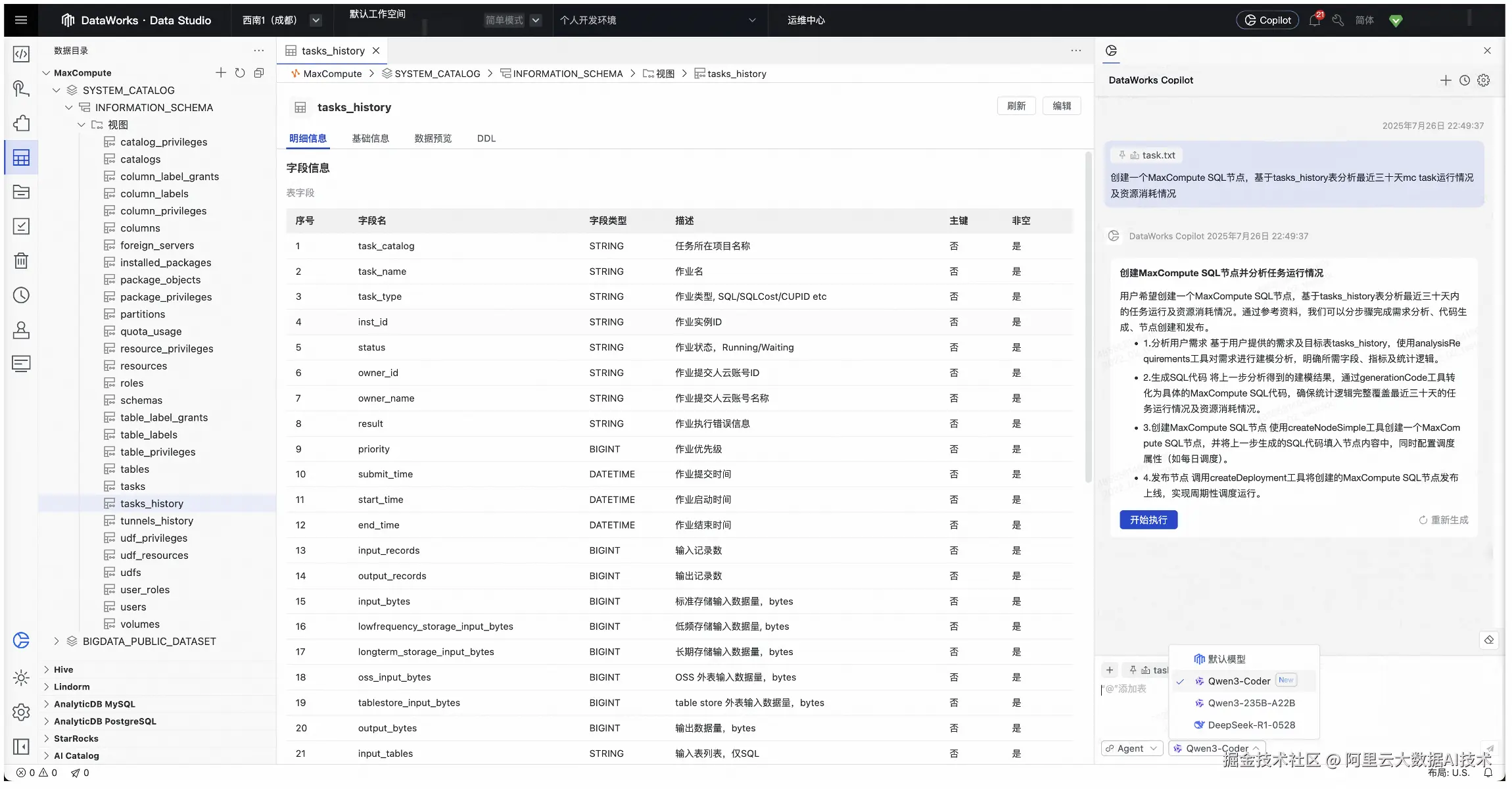The width and height of the screenshot is (1512, 789).
Task: Open the clock history sidebar icon
Action: (21, 295)
